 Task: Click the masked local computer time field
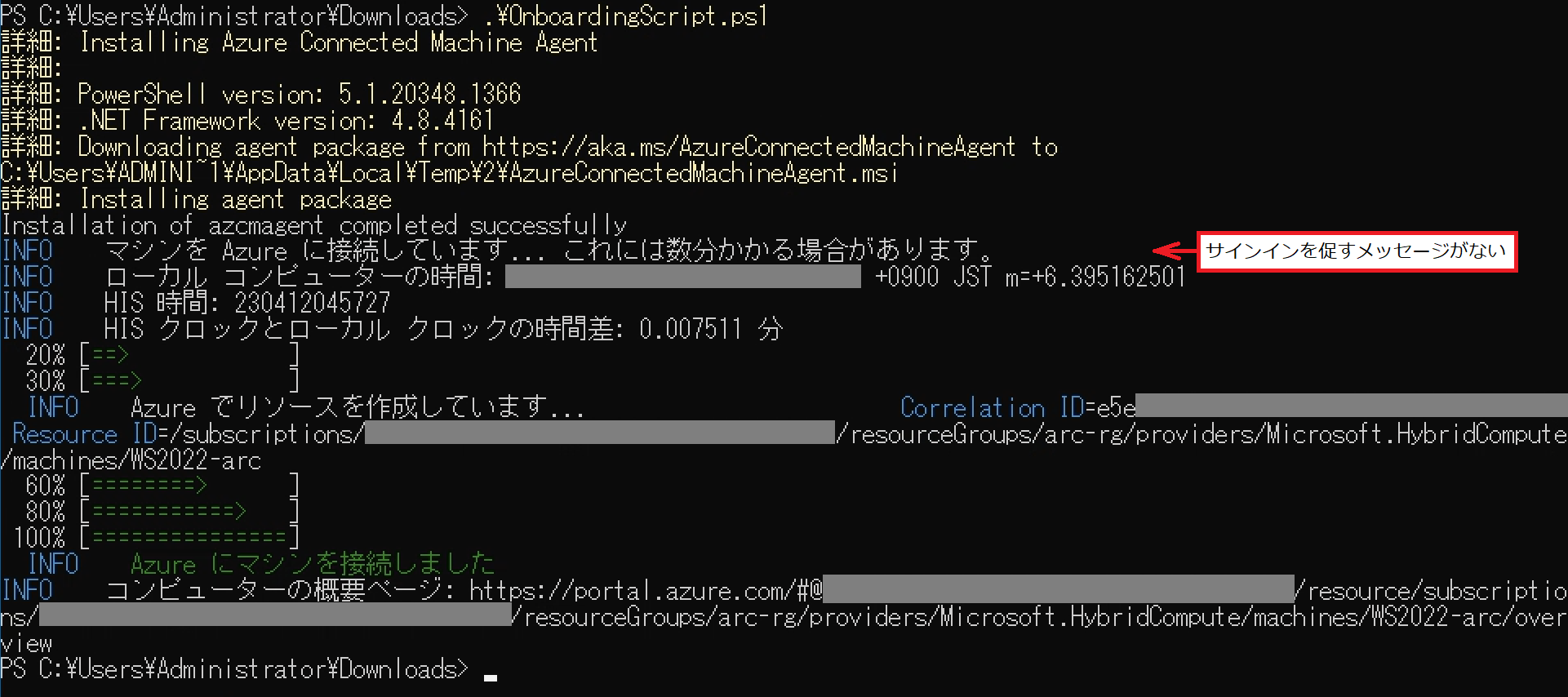coord(682,277)
